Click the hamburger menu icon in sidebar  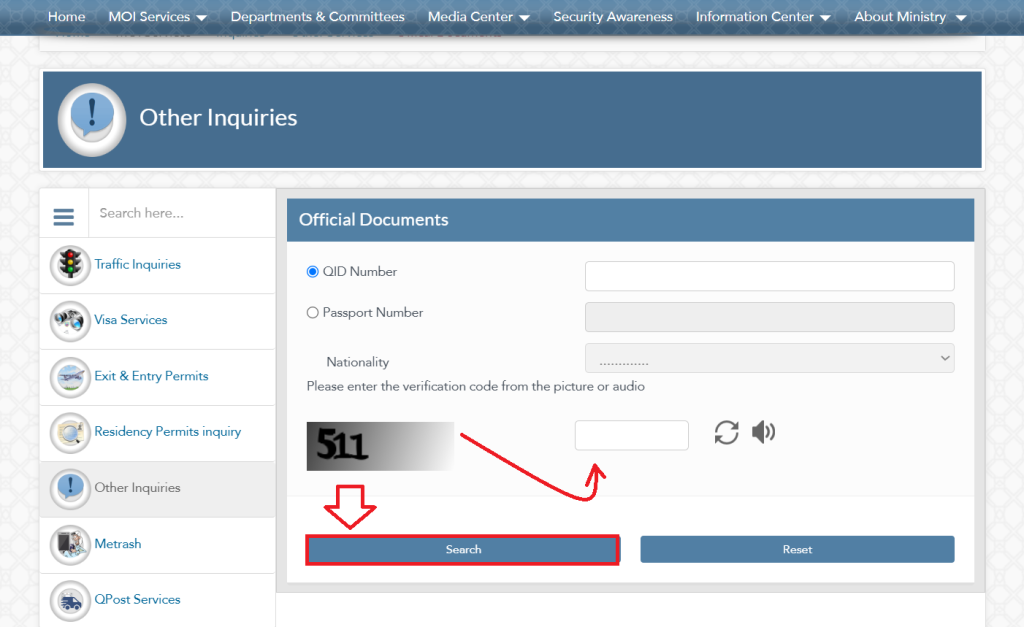click(64, 216)
